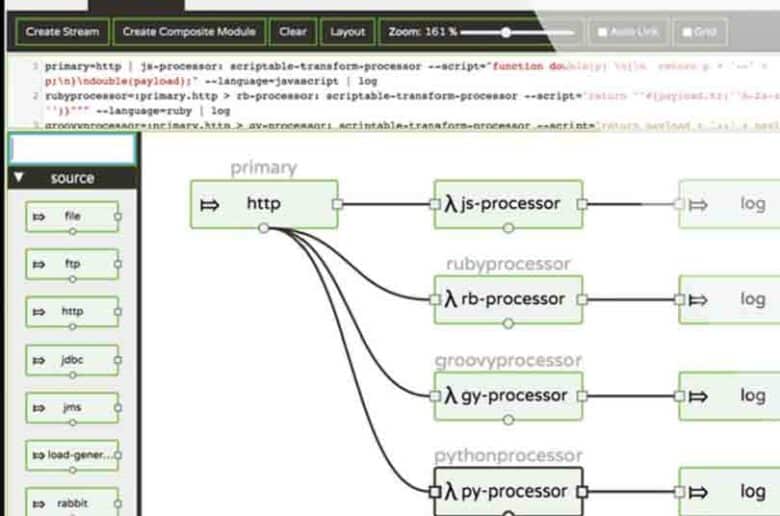The height and width of the screenshot is (516, 780).
Task: Select the ftp source module
Action: click(x=72, y=264)
